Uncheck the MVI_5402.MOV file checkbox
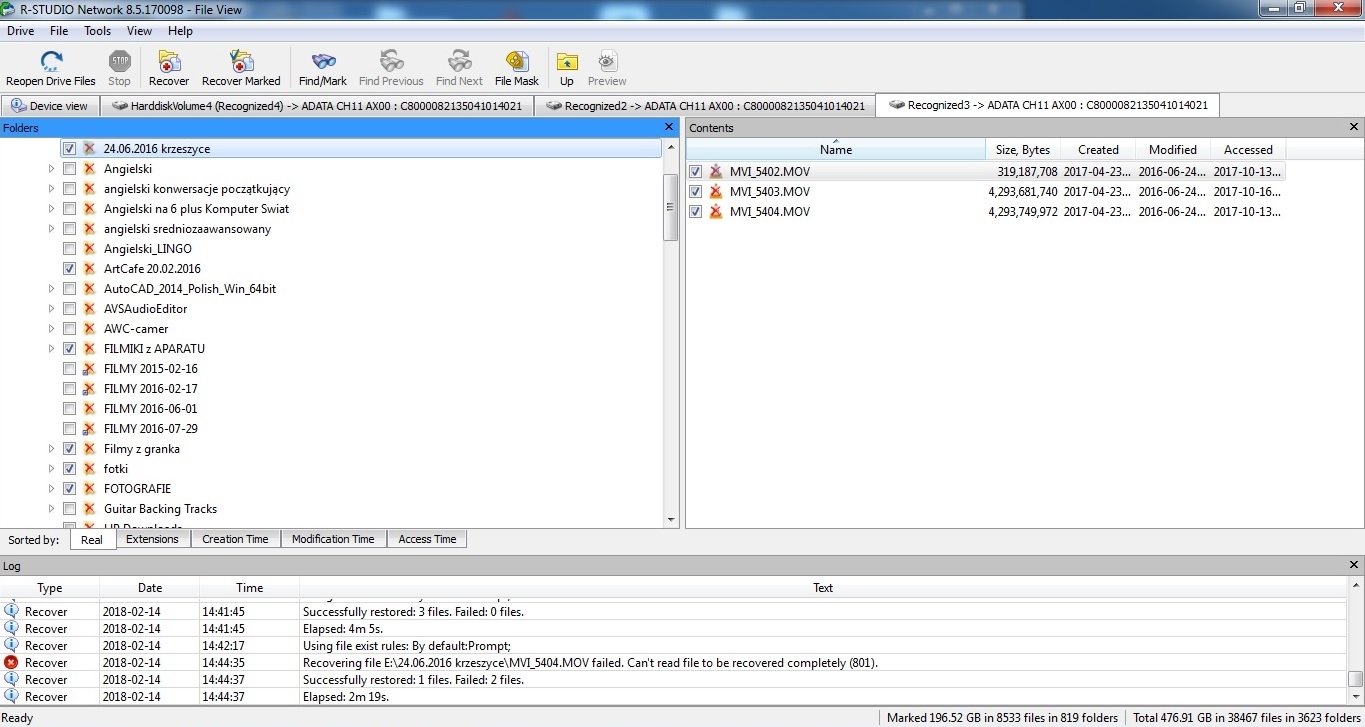1365x727 pixels. [696, 172]
